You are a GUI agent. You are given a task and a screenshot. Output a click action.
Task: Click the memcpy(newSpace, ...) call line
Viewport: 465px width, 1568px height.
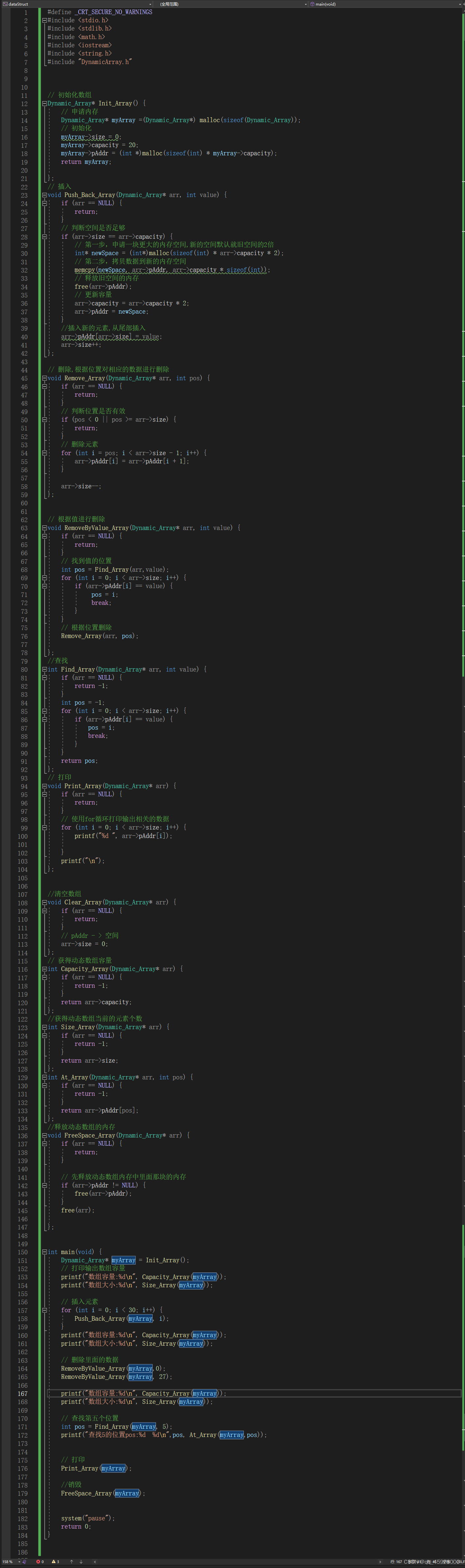[x=172, y=270]
